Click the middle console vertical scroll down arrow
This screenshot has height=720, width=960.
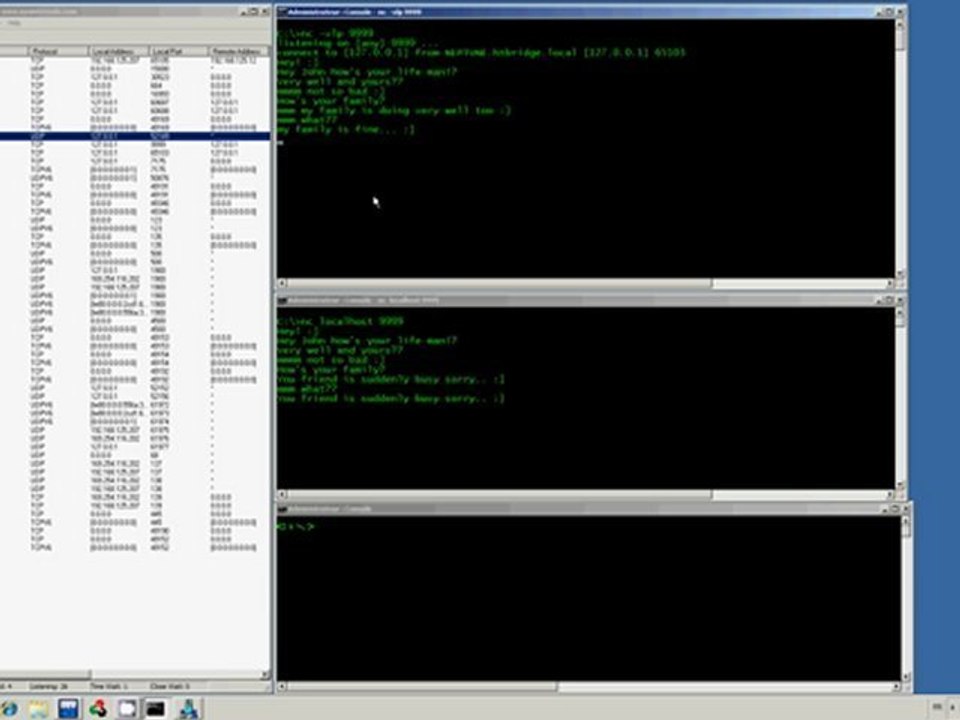pos(900,485)
